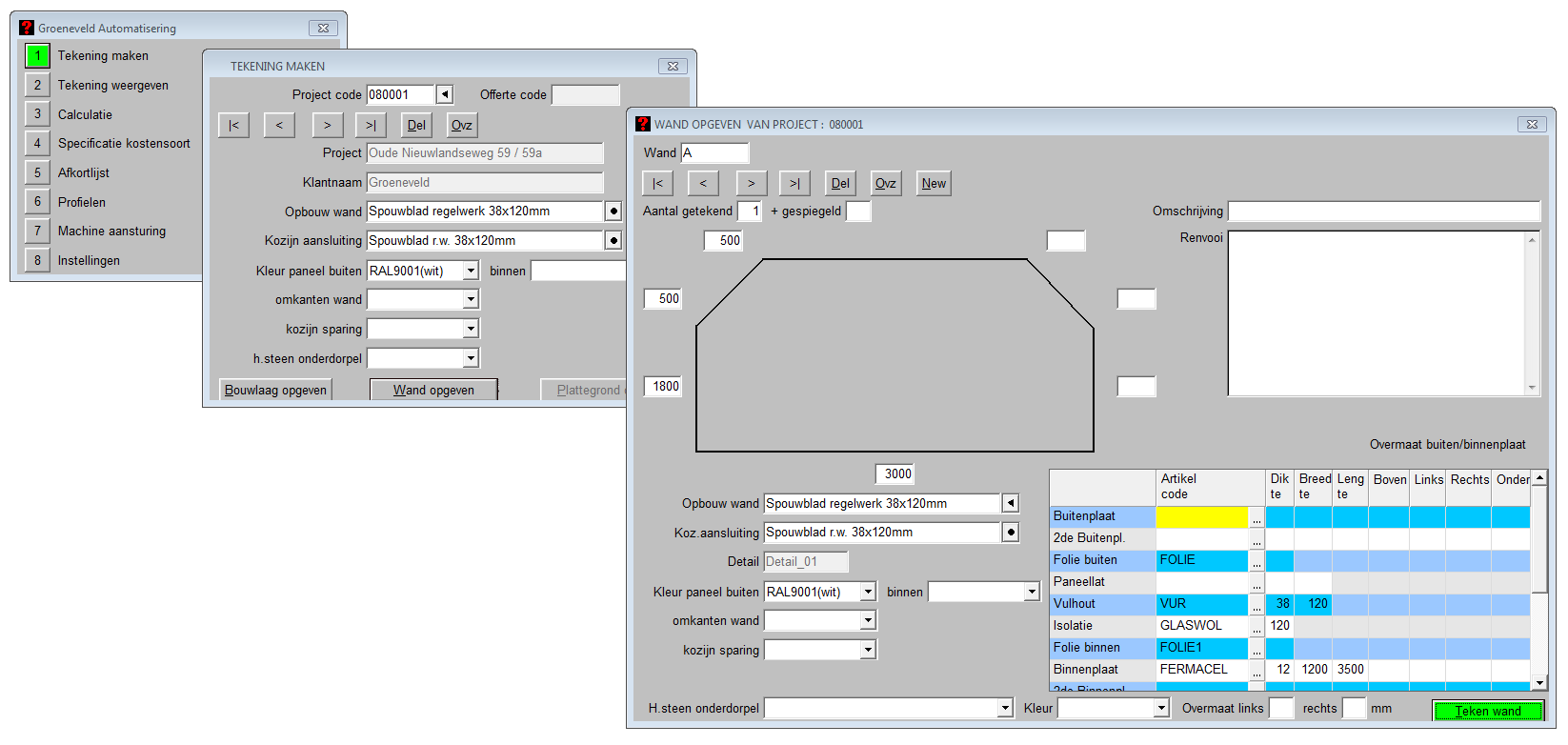Open article lookup for Vulhout row
This screenshot has width=1568, height=745.
(1256, 605)
